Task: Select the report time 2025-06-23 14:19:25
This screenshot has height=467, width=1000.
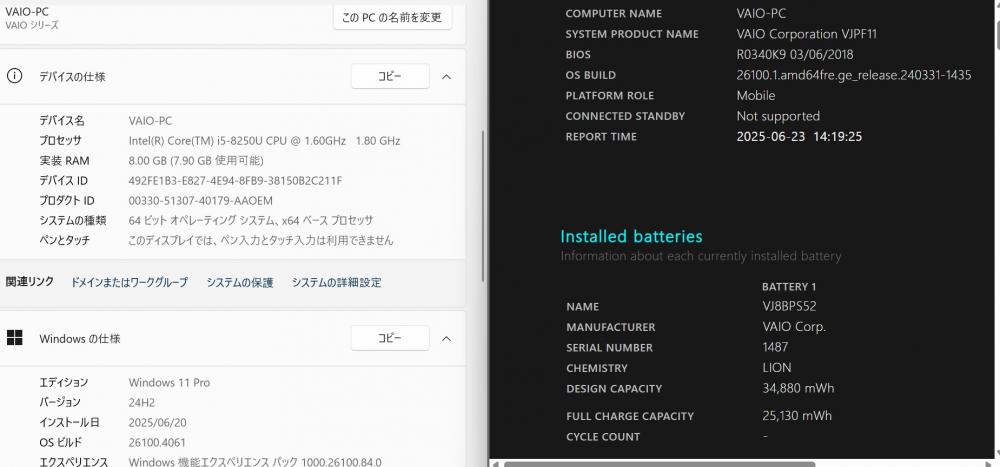Action: (799, 136)
